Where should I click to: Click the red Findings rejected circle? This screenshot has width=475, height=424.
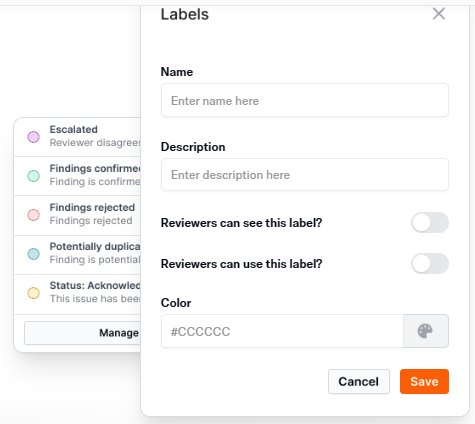click(x=33, y=215)
